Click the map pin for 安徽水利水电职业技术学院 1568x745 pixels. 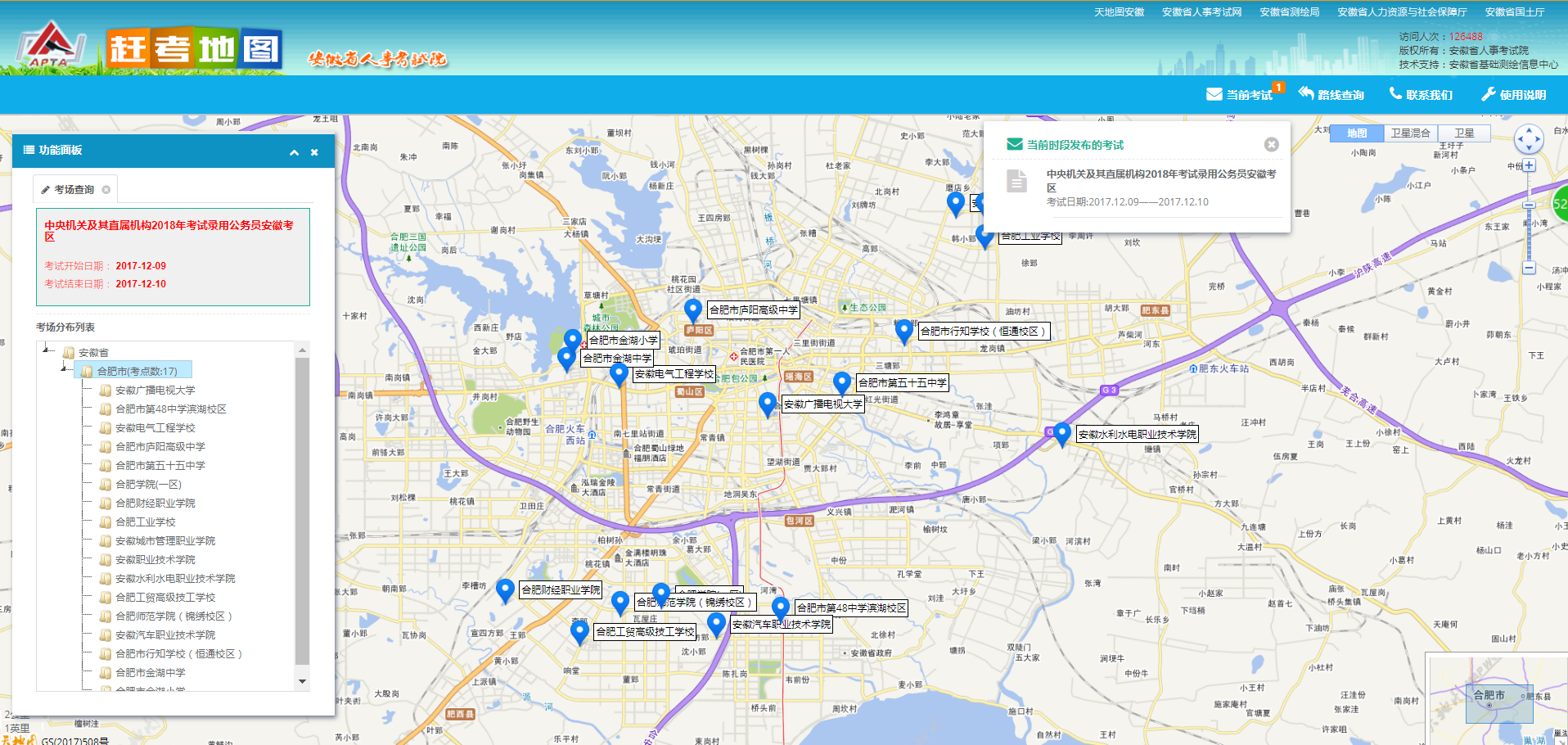click(1062, 435)
